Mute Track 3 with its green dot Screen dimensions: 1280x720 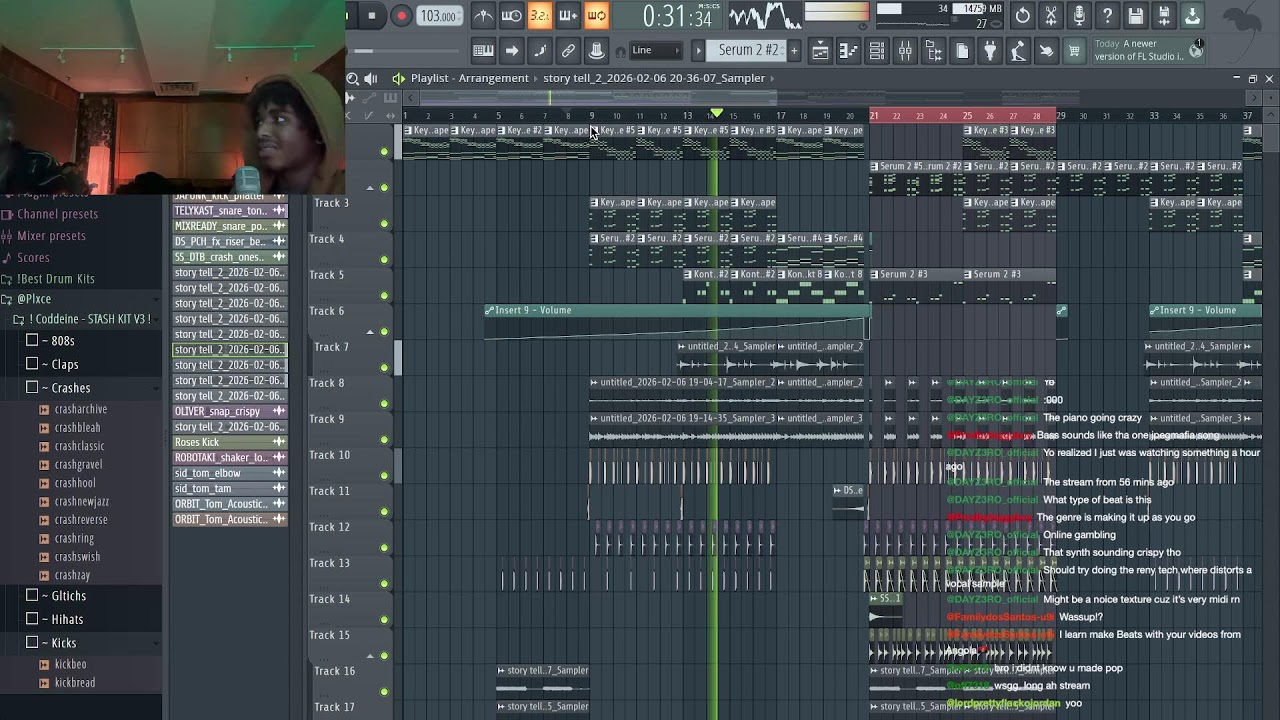pos(384,224)
